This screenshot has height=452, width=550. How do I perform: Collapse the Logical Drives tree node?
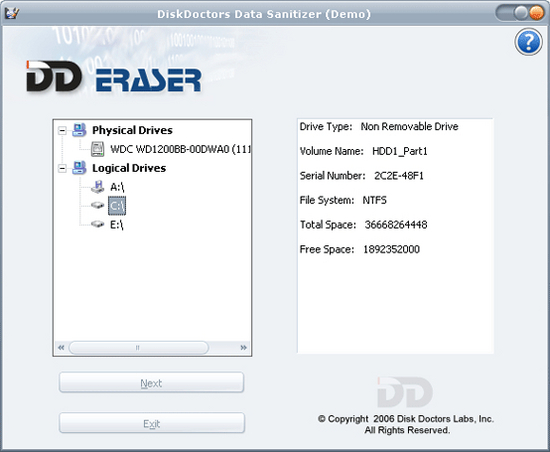click(x=62, y=169)
